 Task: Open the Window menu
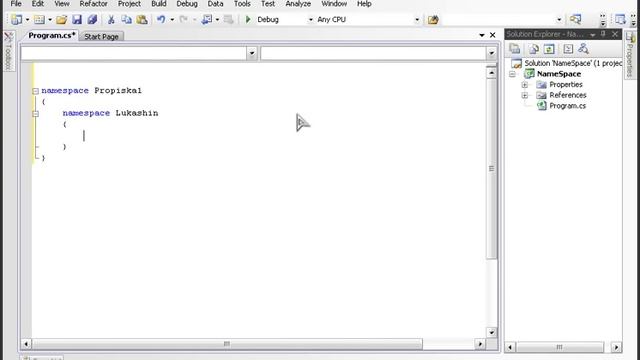coord(334,4)
